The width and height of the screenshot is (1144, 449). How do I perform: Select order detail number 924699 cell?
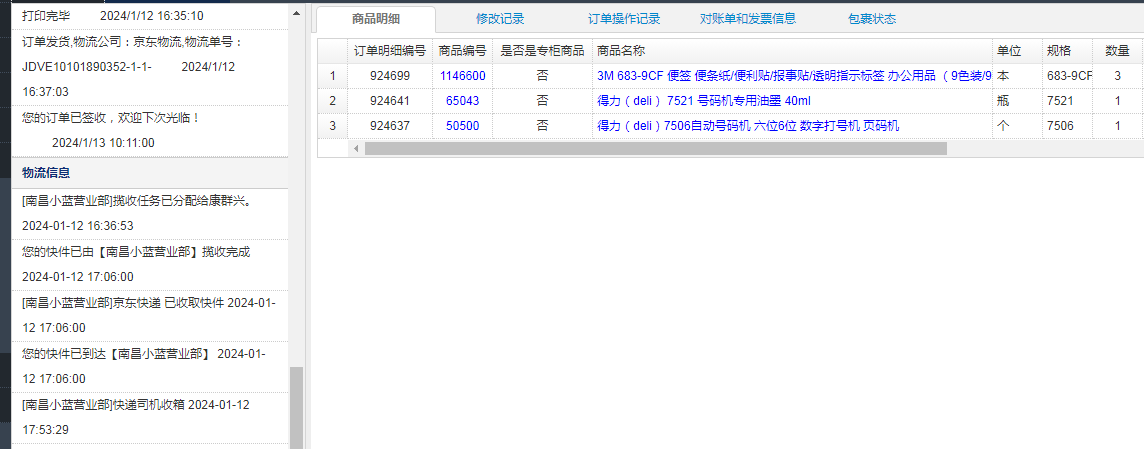click(390, 76)
